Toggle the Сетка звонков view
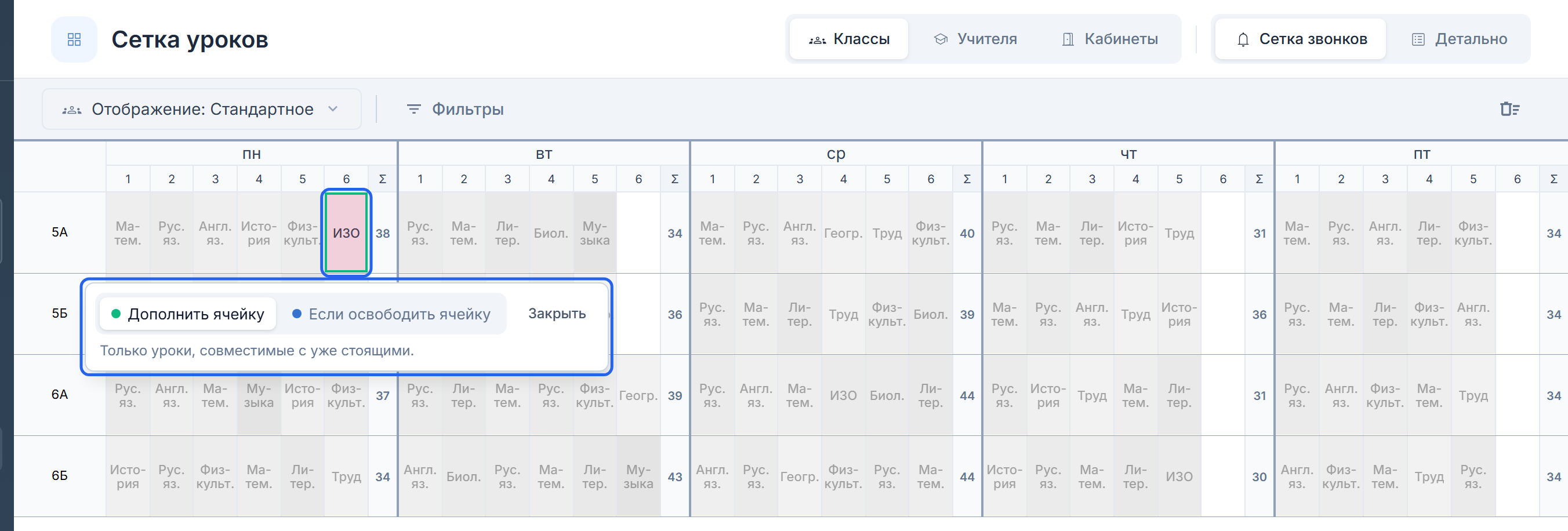Image resolution: width=1568 pixels, height=531 pixels. (1300, 39)
